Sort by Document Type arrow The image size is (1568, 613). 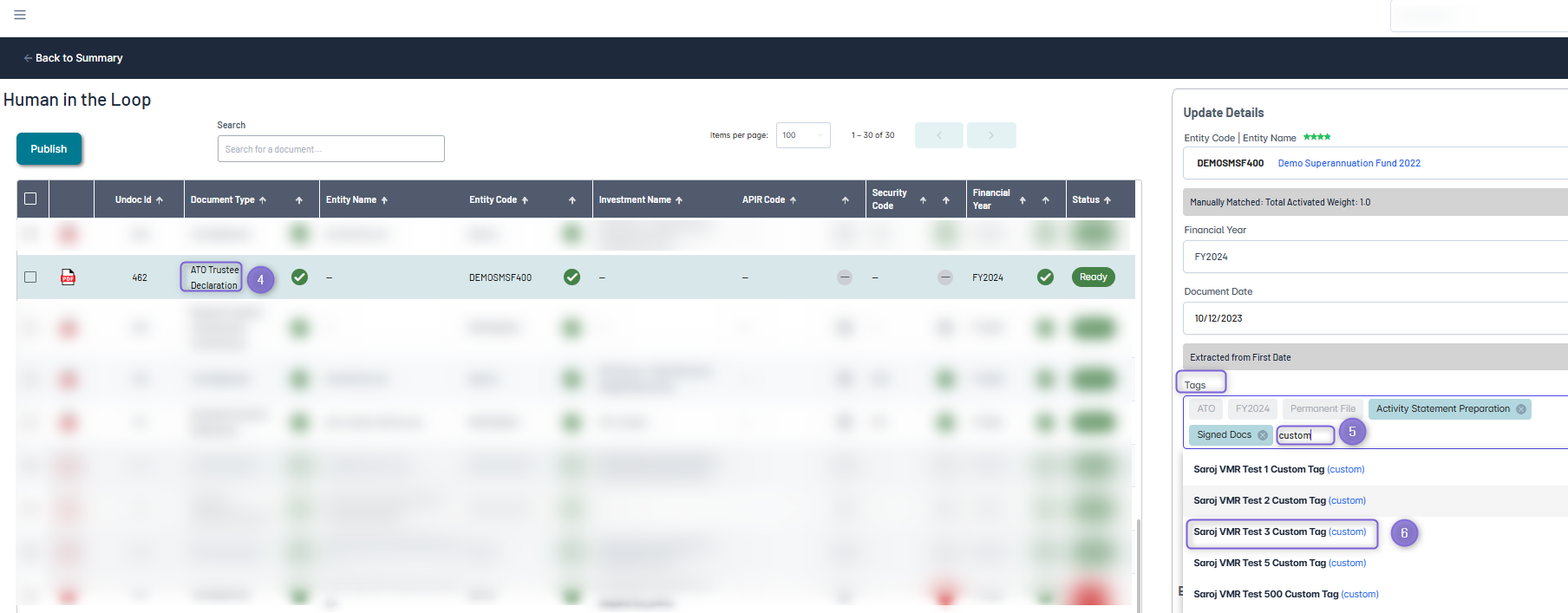[263, 200]
